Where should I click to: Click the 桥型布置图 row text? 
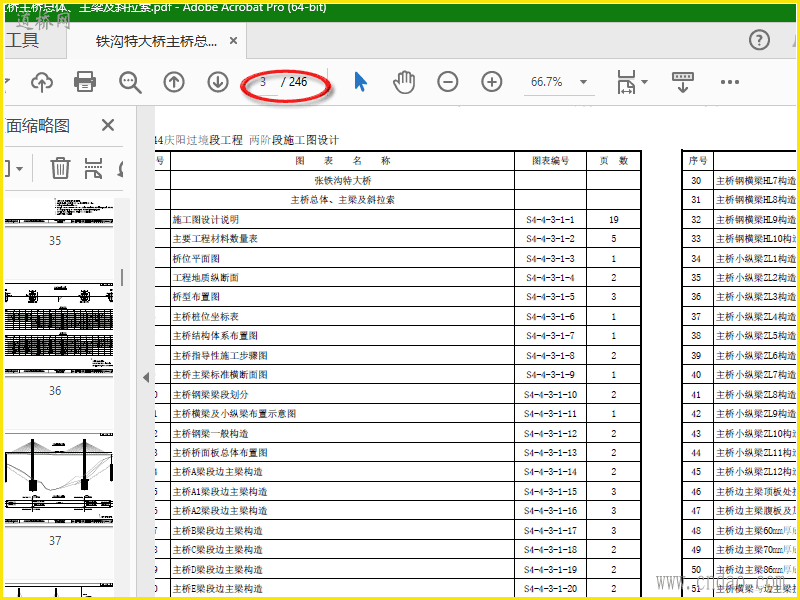pos(196,296)
